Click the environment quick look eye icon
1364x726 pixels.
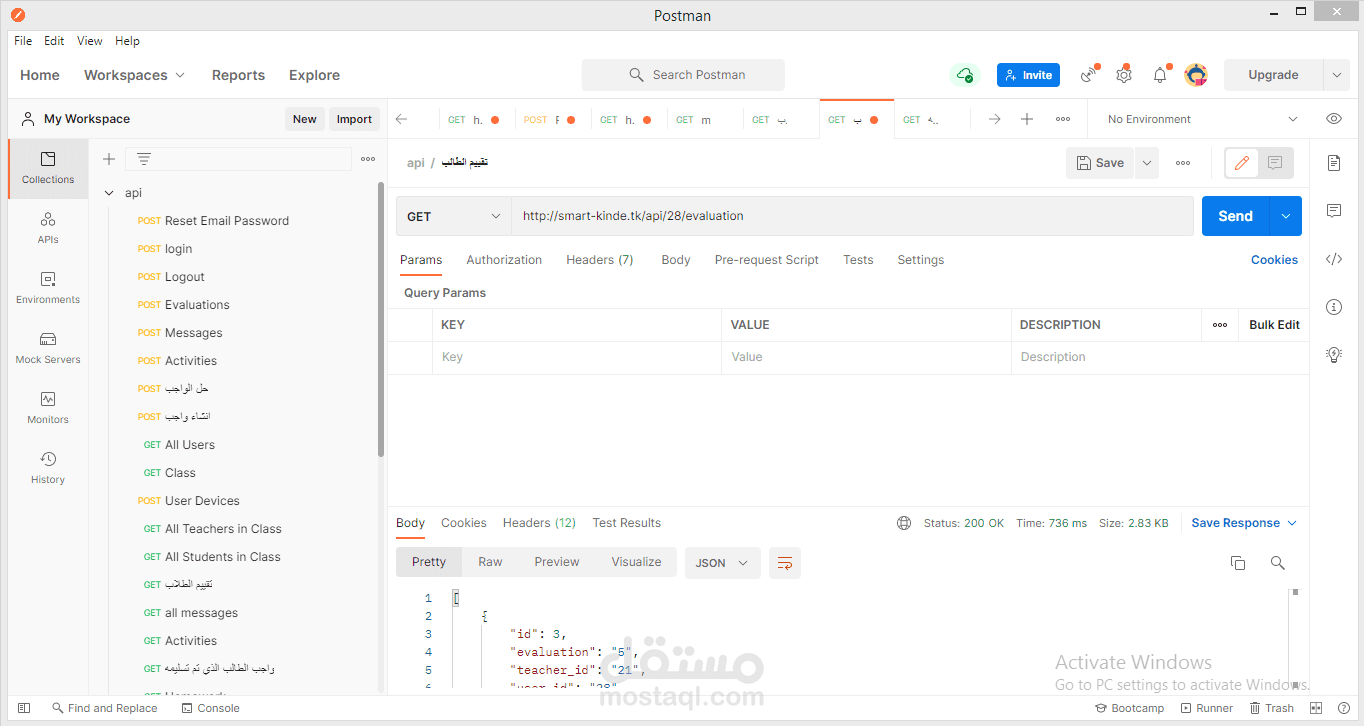[1334, 119]
